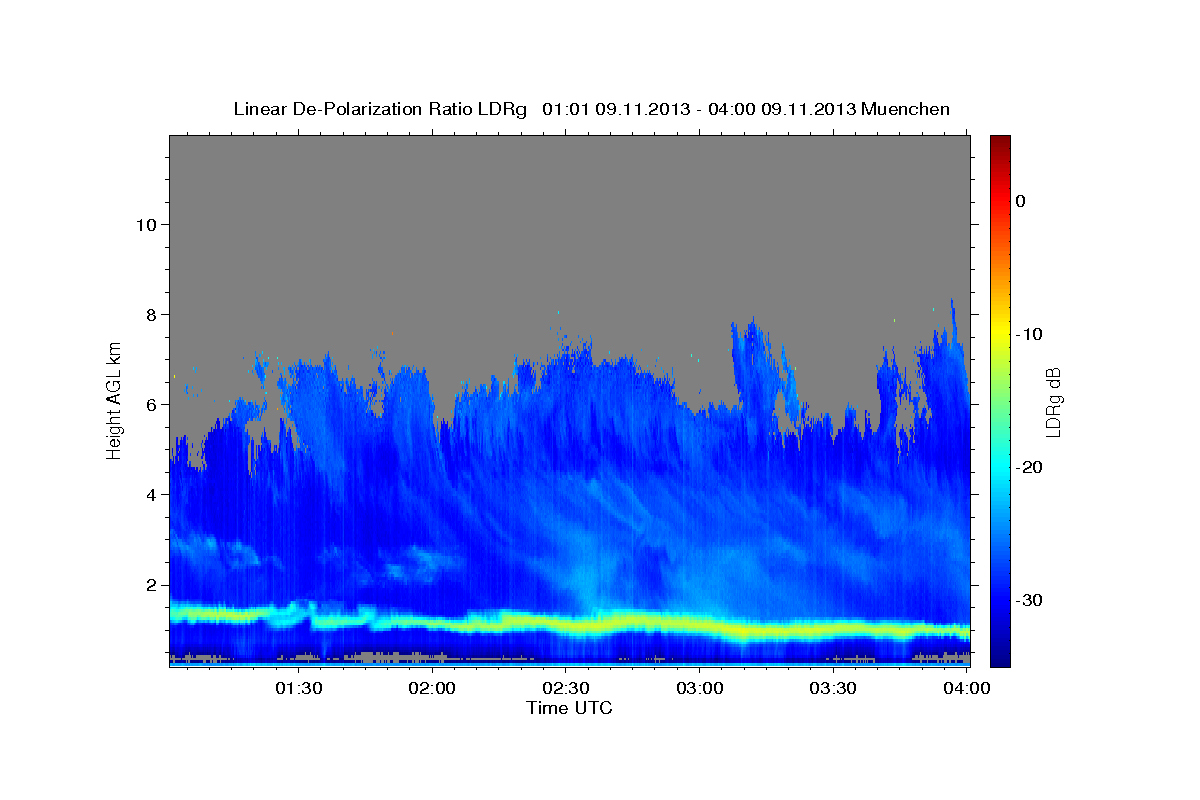
Task: Click the dark red top of the colorbar
Action: [x=1000, y=145]
